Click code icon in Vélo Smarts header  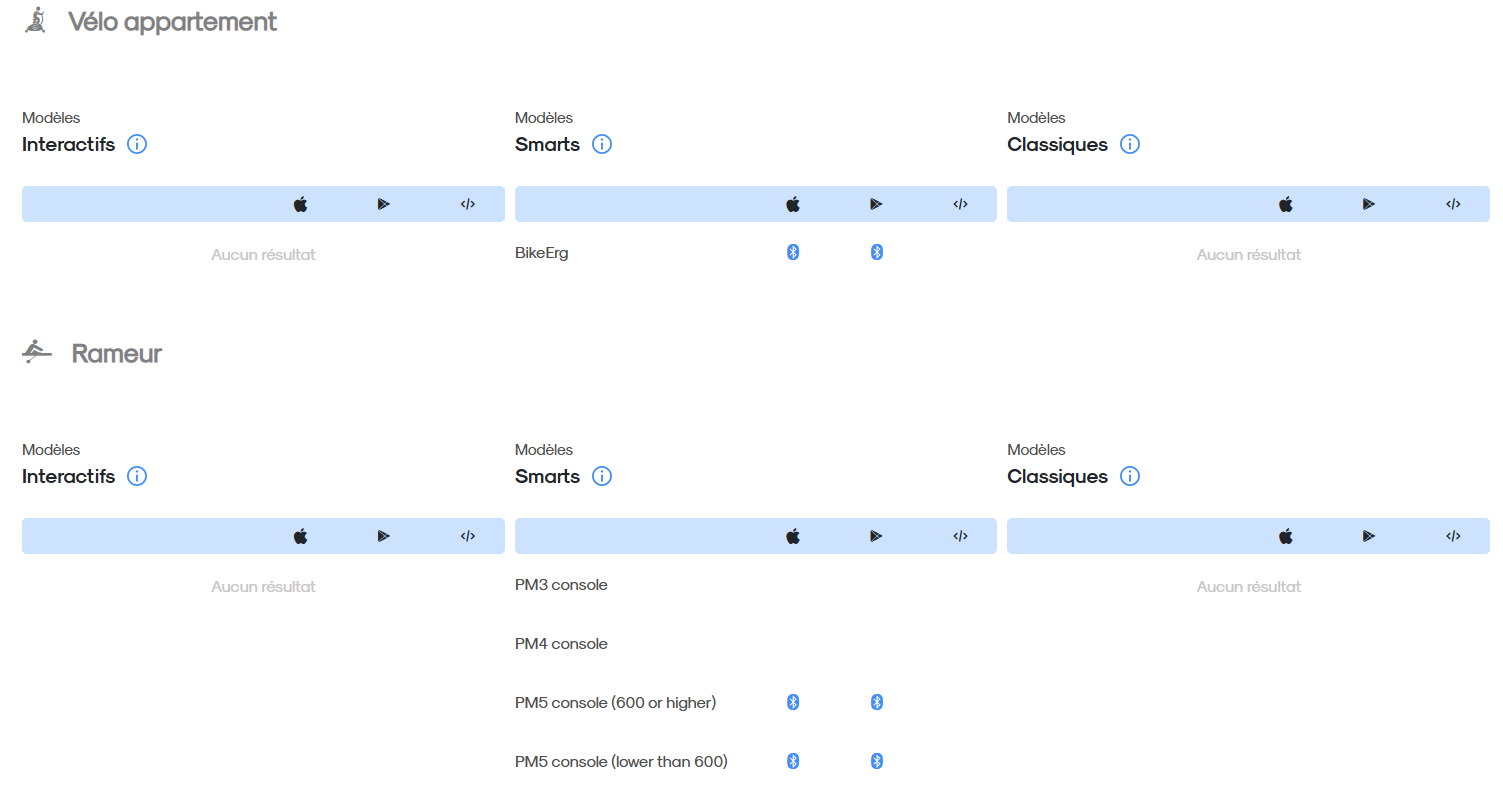[960, 204]
